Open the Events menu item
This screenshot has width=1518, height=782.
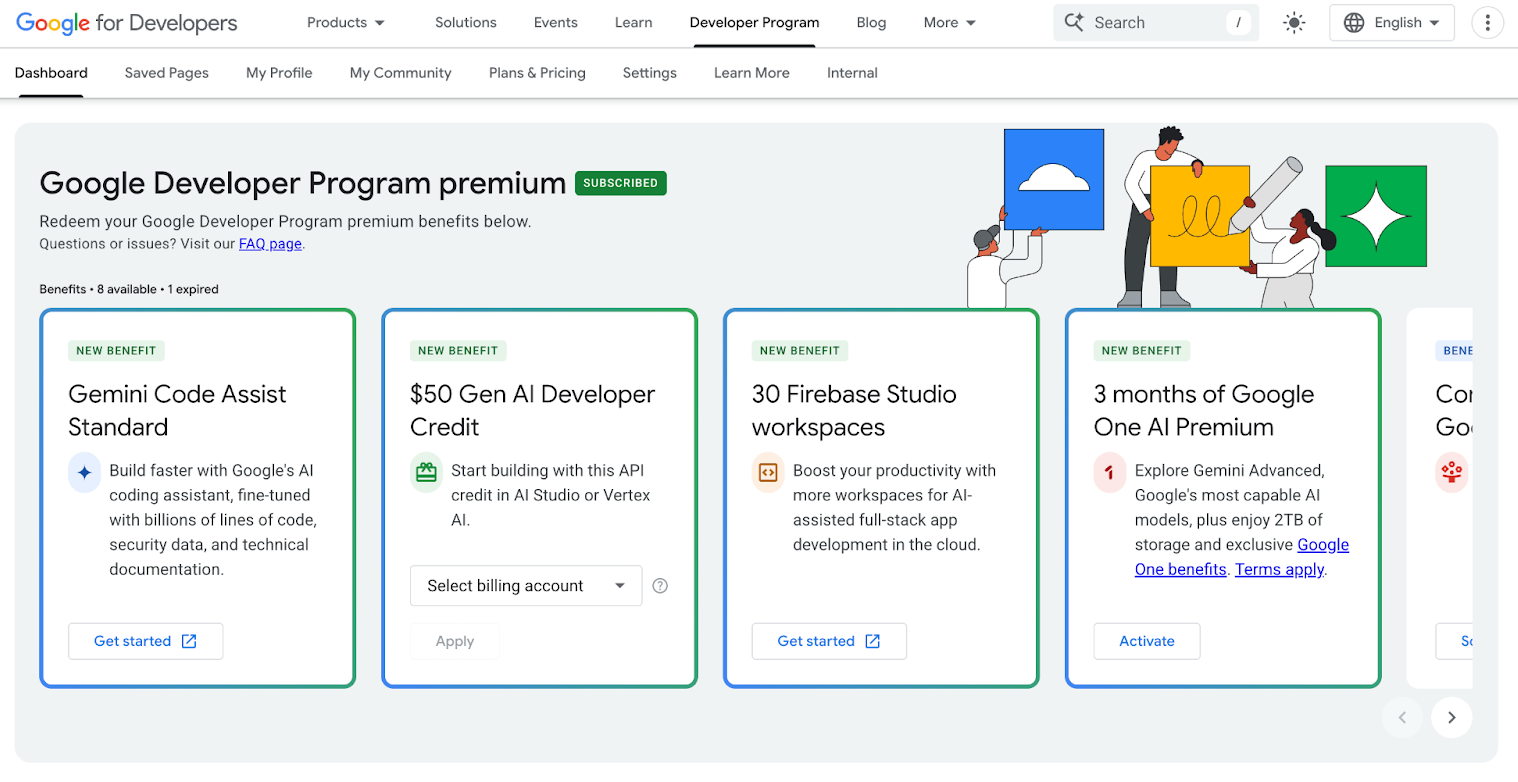coord(556,22)
